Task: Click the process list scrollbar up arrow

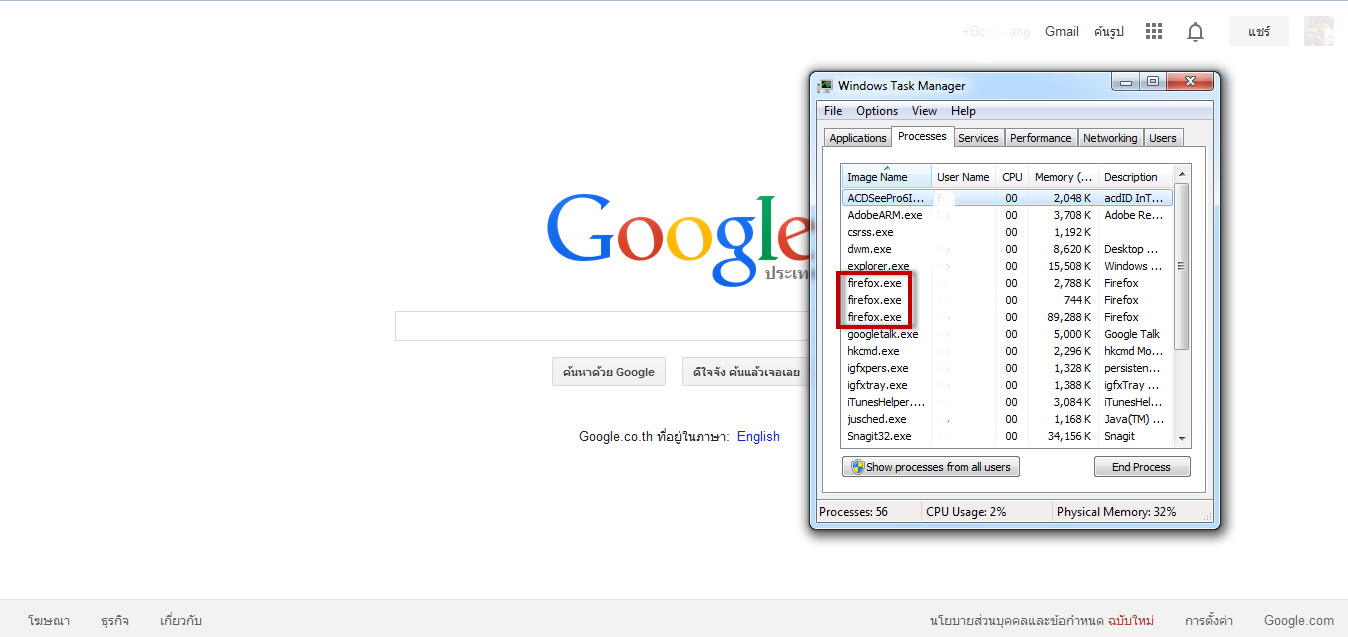Action: [x=1181, y=174]
